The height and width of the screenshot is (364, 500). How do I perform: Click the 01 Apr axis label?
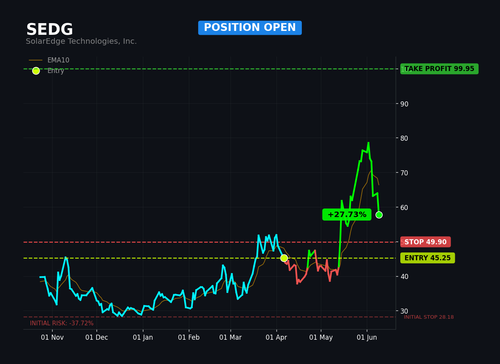(x=276, y=337)
